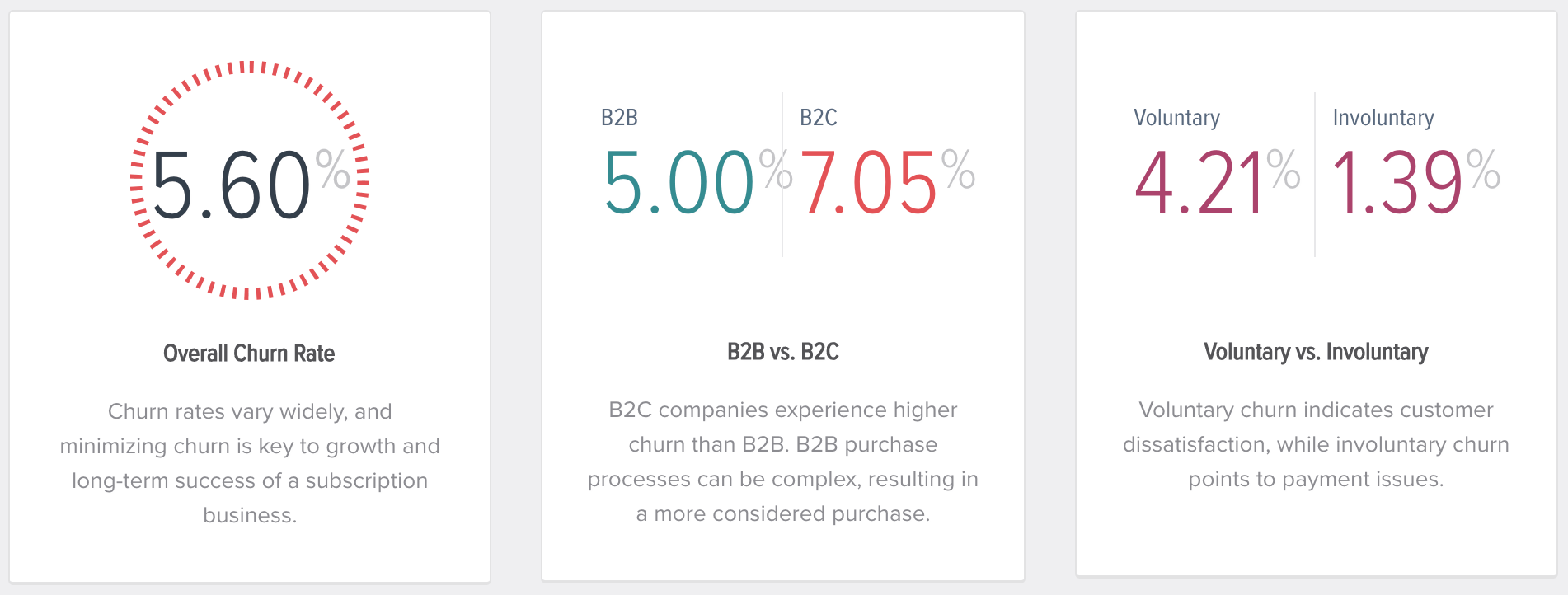Select the teal 5.00 B2B value
This screenshot has width=1568, height=595.
tap(679, 182)
